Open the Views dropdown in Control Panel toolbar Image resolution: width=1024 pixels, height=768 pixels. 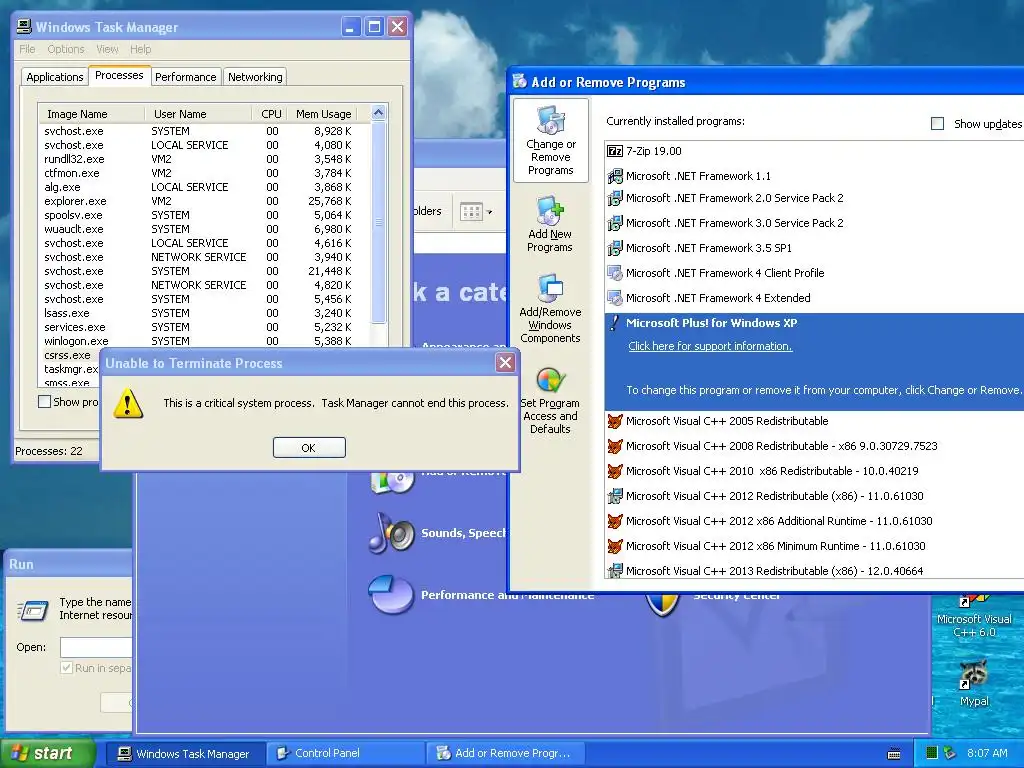click(x=476, y=212)
